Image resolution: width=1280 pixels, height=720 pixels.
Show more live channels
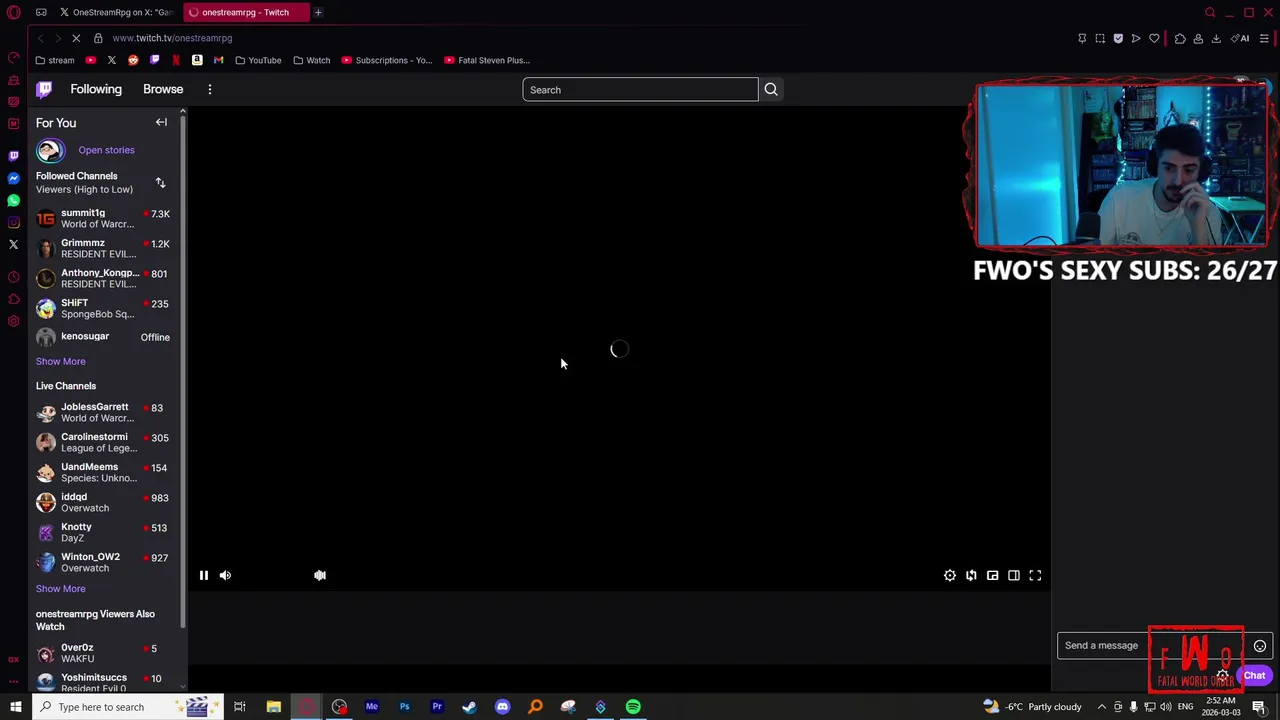[60, 589]
